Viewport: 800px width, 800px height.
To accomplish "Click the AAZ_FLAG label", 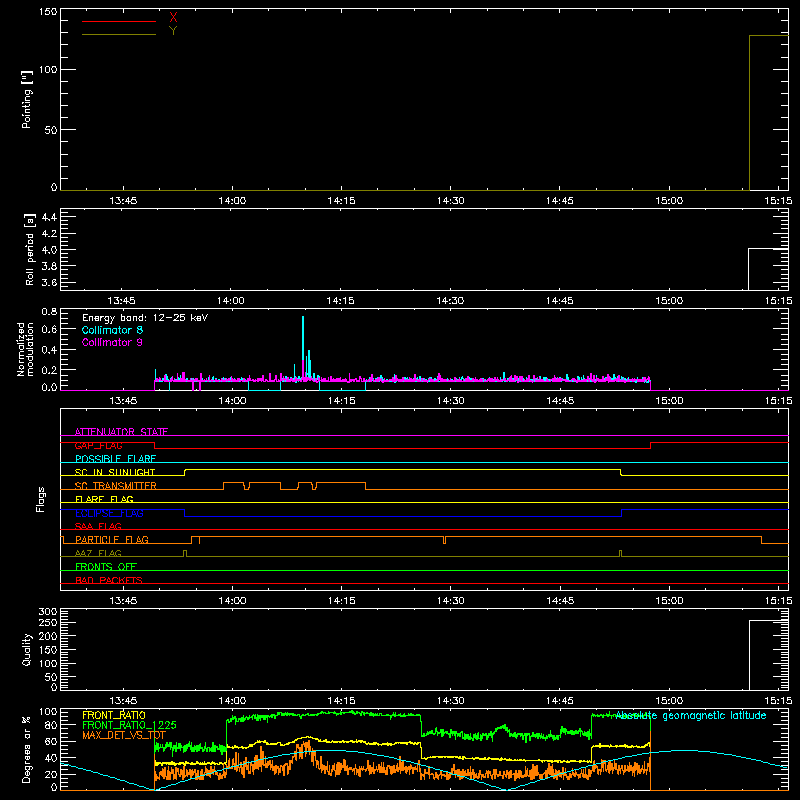I will tap(98, 553).
